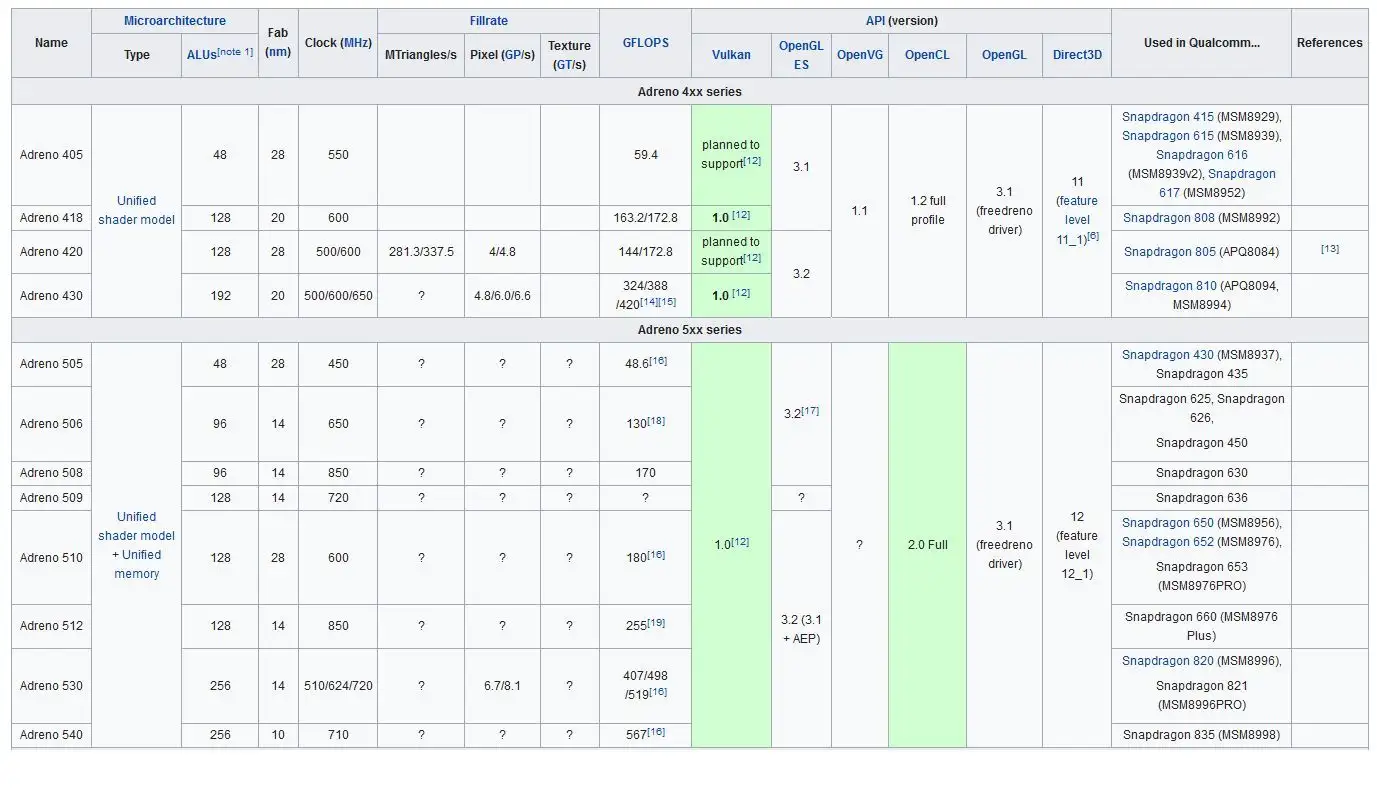Select the 2.0 Full OpenCL cell

click(927, 545)
